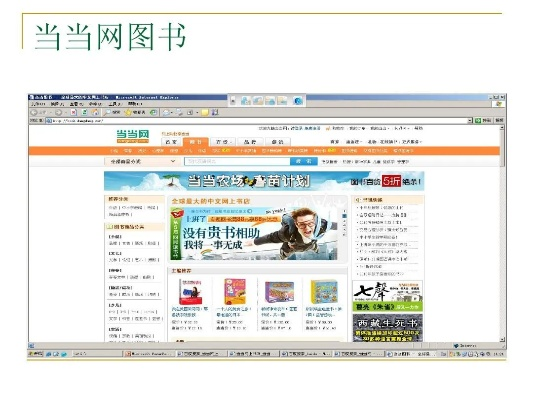
Task: Click the third book cover under 主编推荐
Action: click(x=279, y=292)
